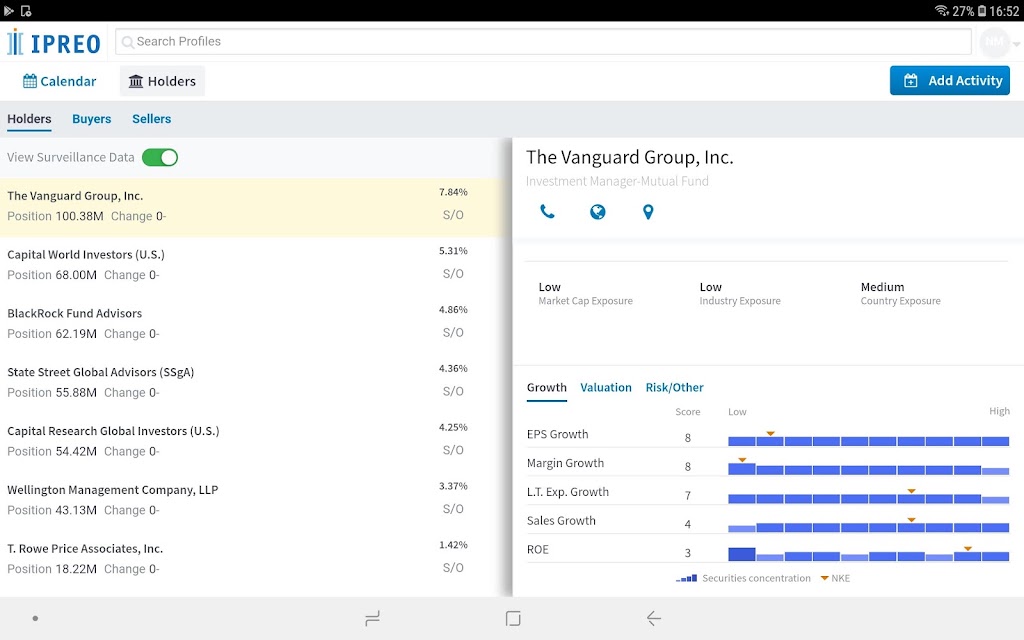
Task: Tap the navigation bar dot icon
Action: [x=35, y=618]
